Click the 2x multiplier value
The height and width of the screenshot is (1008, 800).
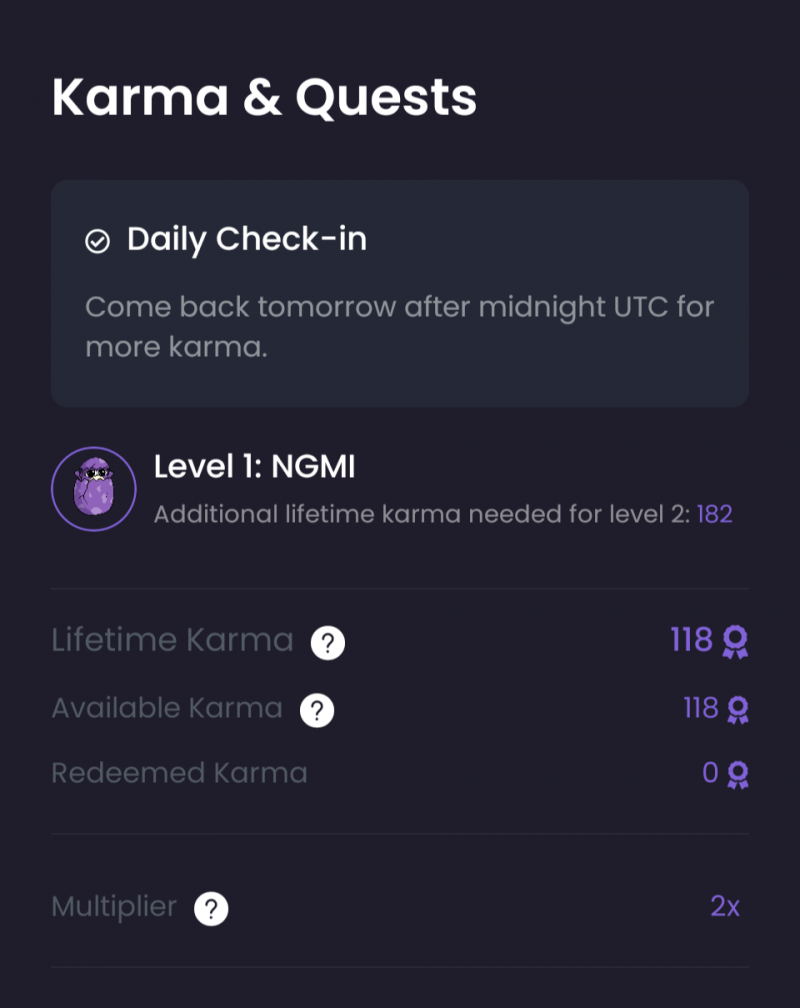(x=725, y=907)
